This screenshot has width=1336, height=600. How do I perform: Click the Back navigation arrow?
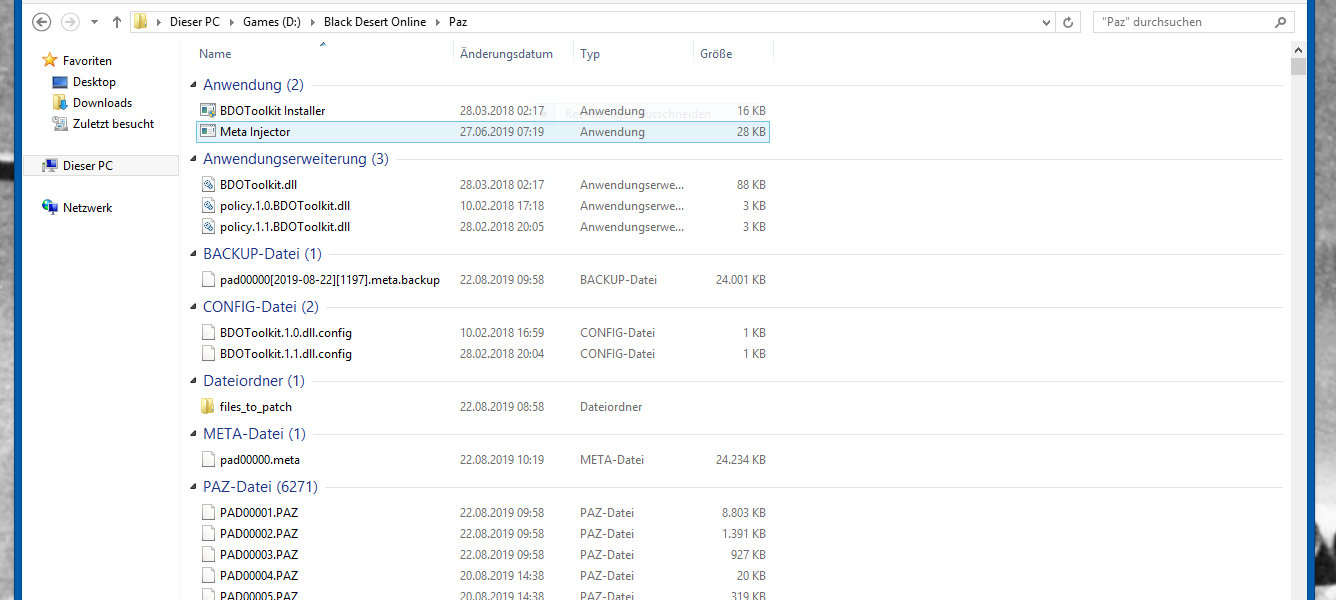42,22
